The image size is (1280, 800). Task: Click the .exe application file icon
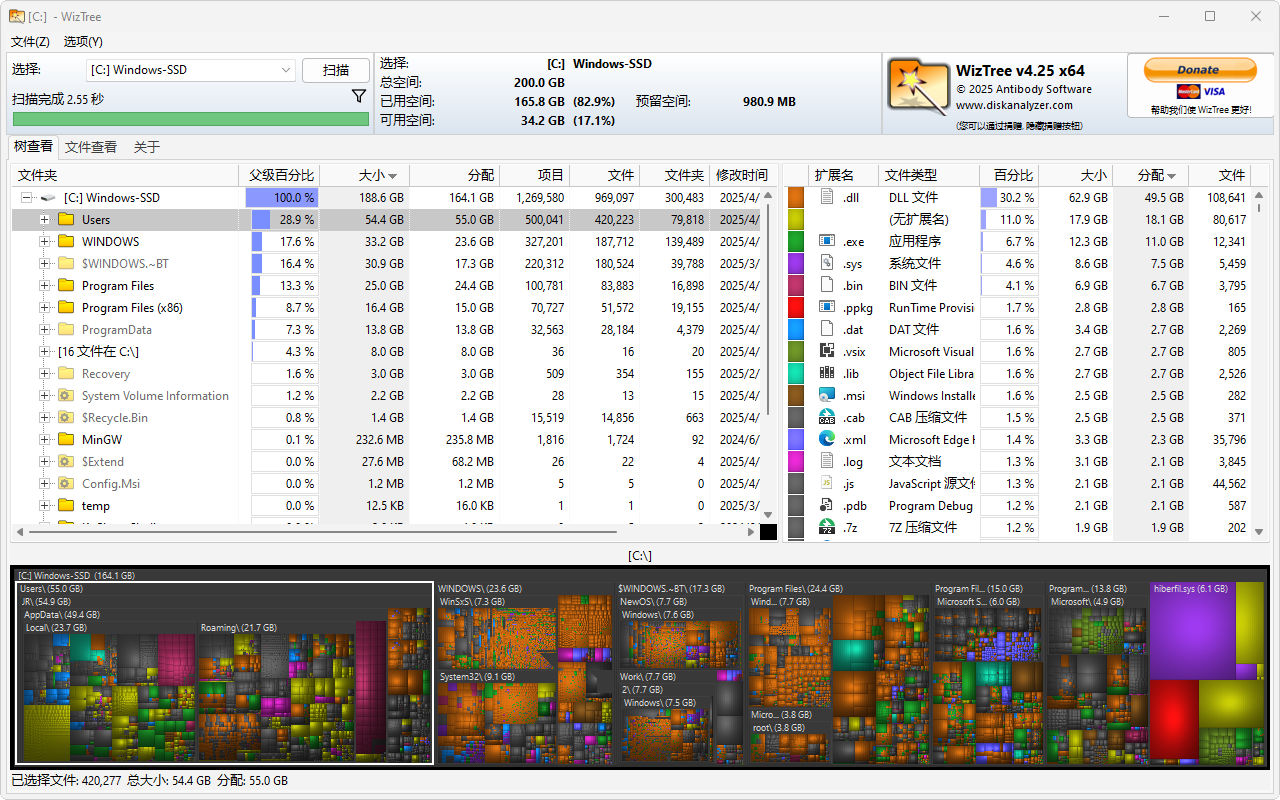coord(827,241)
